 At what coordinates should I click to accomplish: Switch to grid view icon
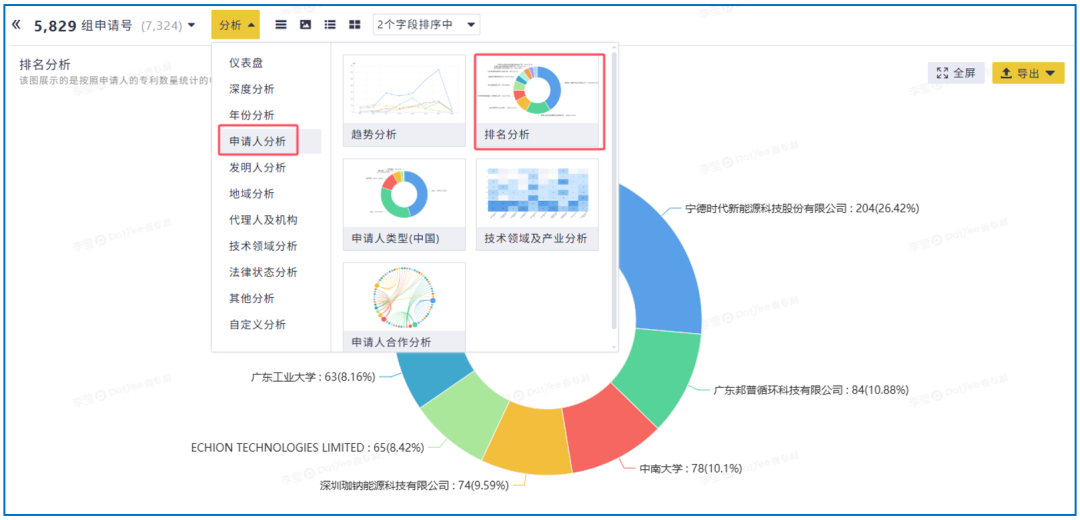[x=355, y=25]
